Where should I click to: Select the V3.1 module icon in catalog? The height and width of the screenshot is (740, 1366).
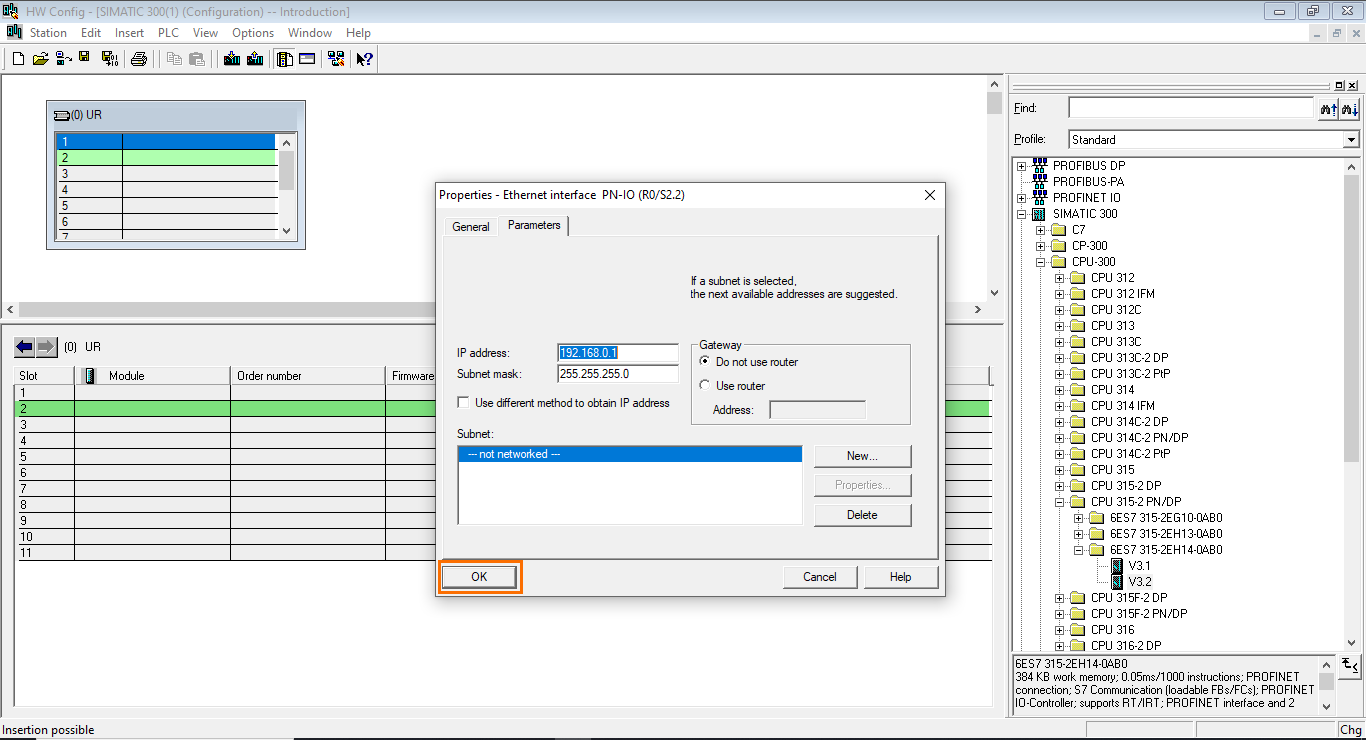[1117, 566]
